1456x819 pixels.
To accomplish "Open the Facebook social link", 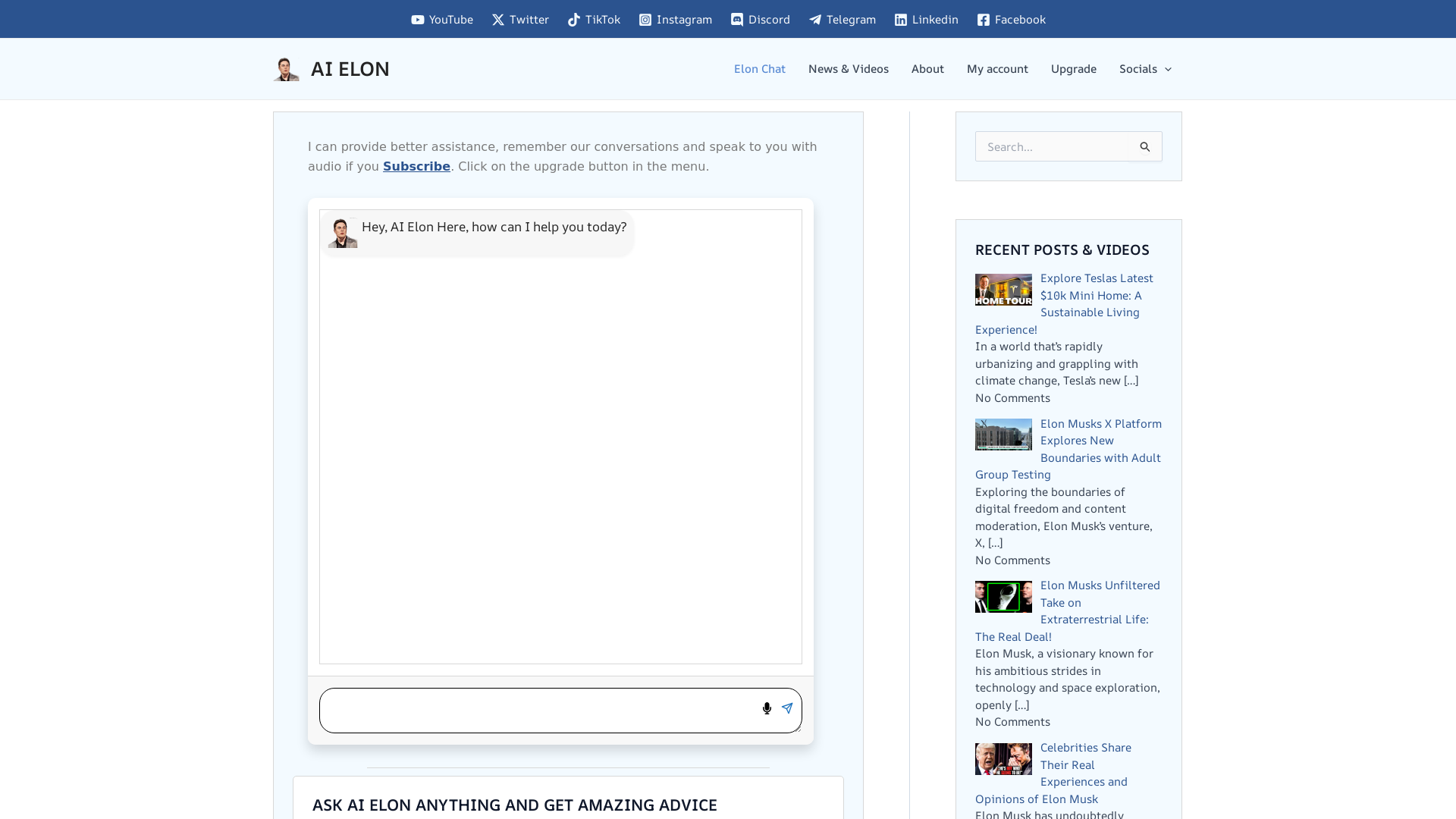I will click(x=1011, y=20).
